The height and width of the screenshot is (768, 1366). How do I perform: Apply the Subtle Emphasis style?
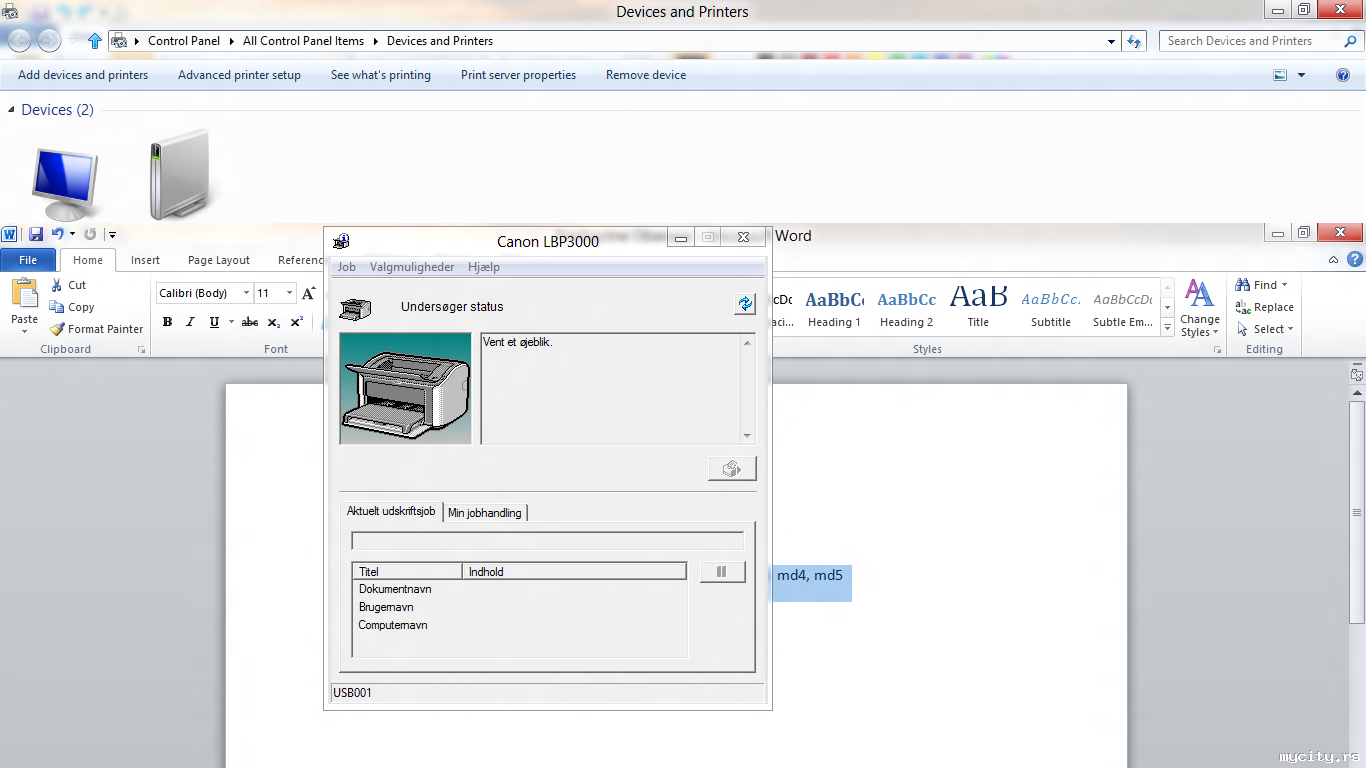pyautogui.click(x=1122, y=308)
